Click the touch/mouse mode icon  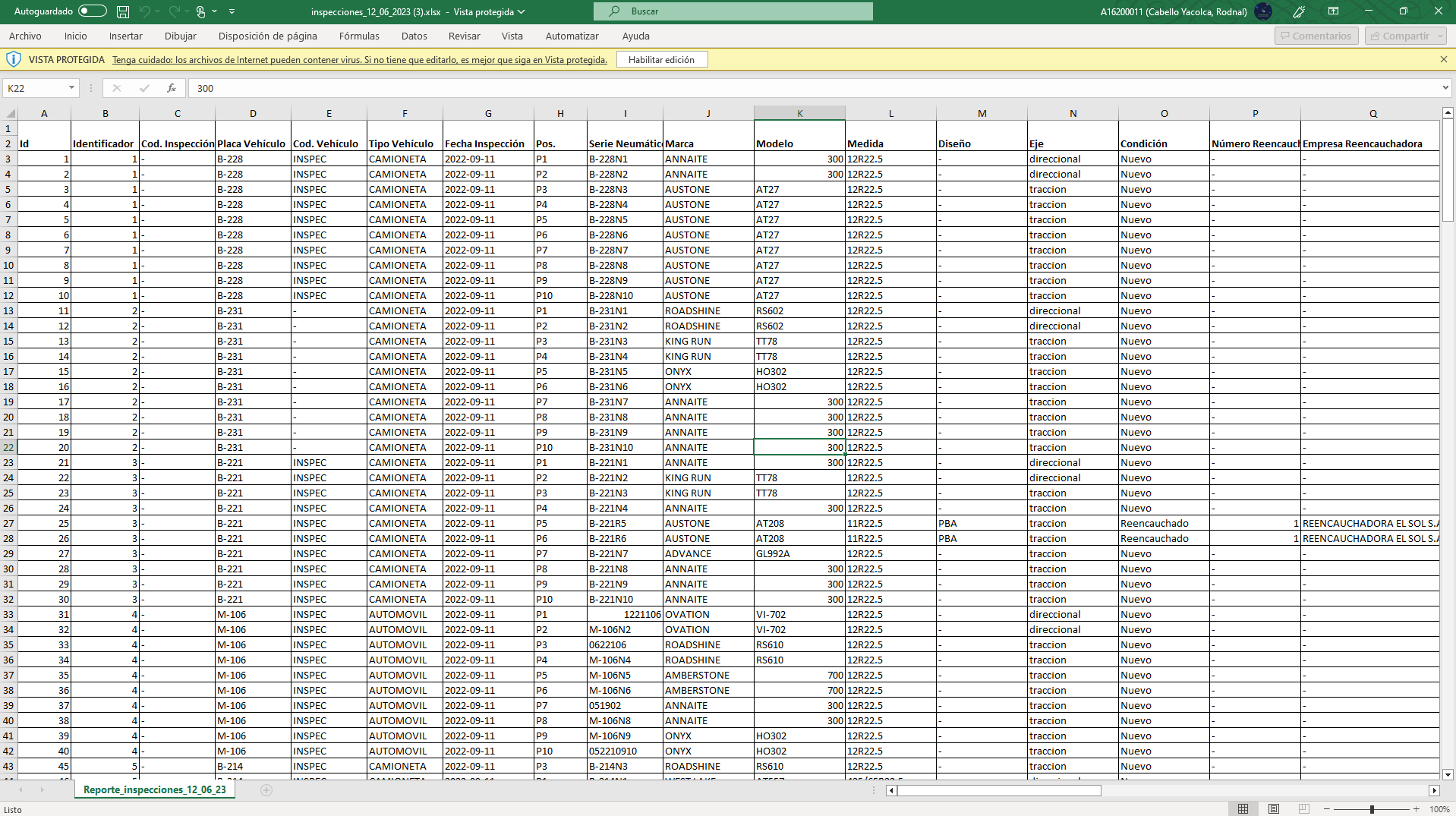click(x=201, y=11)
